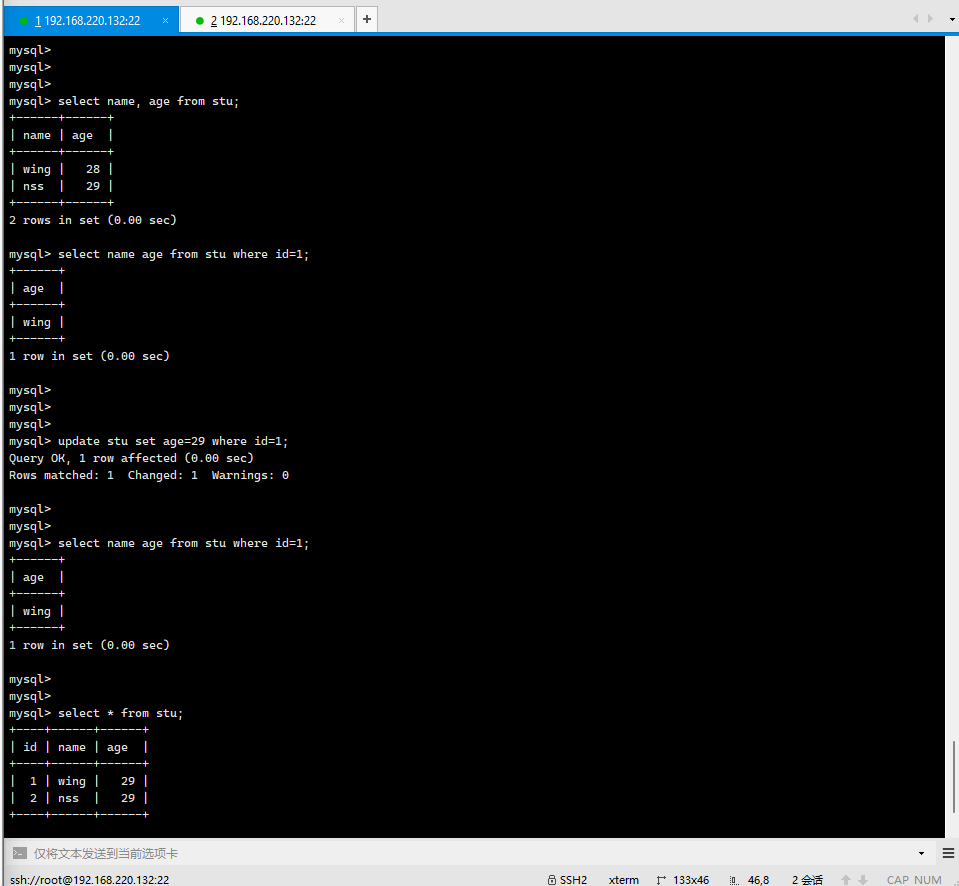Viewport: 959px width, 886px height.
Task: Open the compose bar target dropdown arrow
Action: click(921, 854)
